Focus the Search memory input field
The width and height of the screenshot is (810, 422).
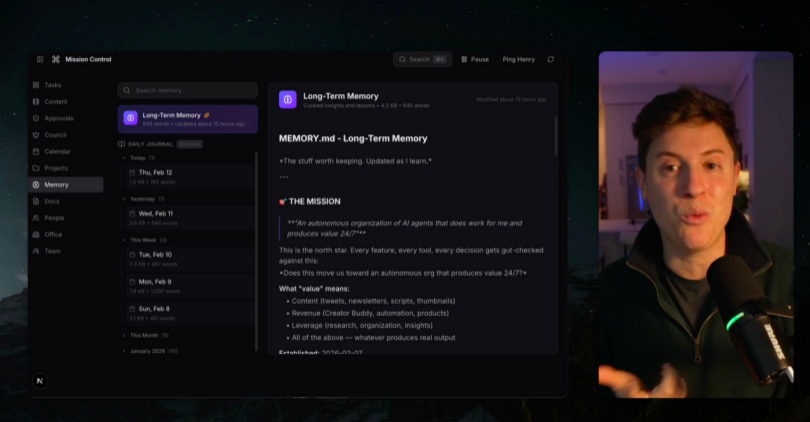pyautogui.click(x=188, y=90)
